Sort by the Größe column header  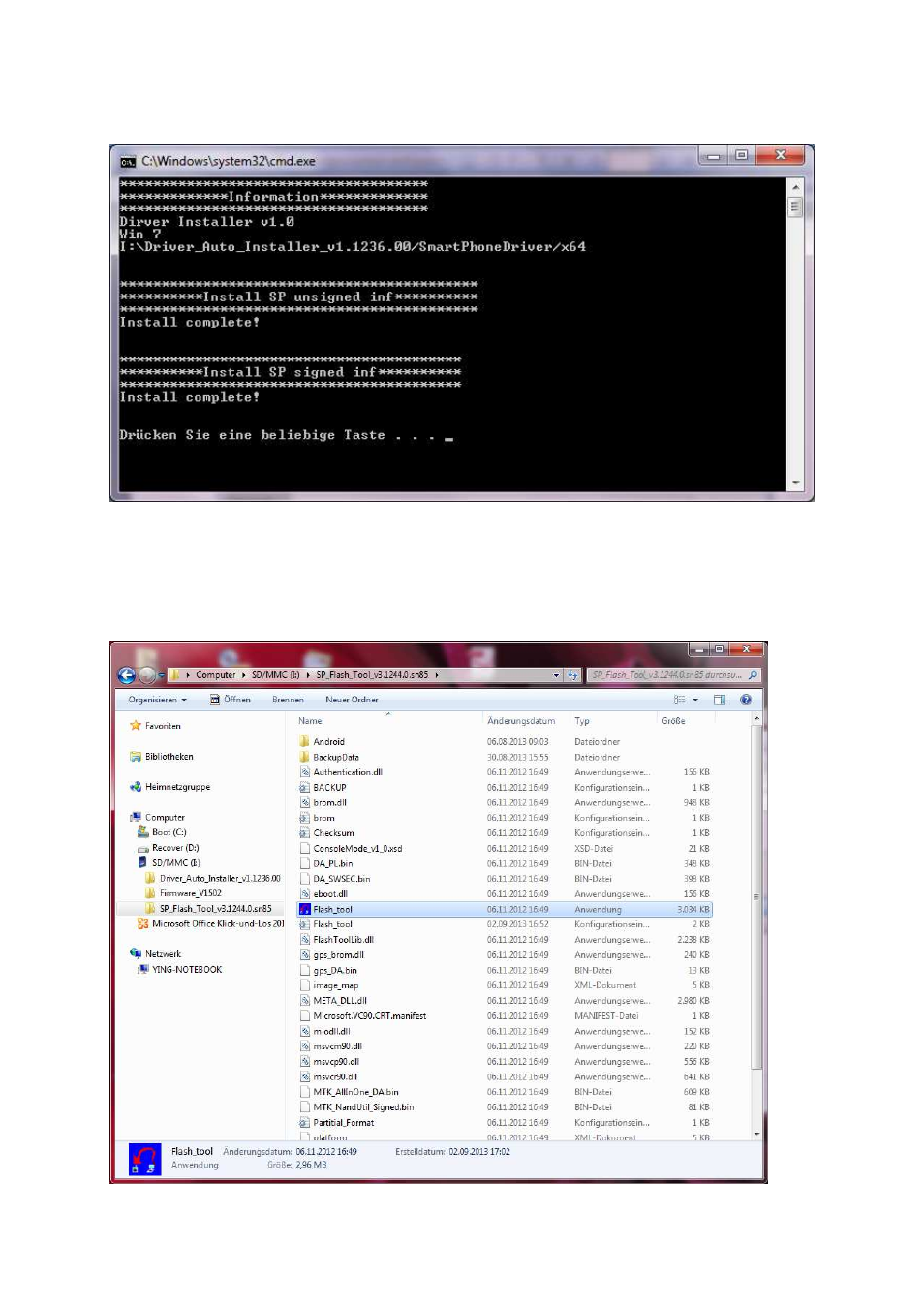coord(673,721)
